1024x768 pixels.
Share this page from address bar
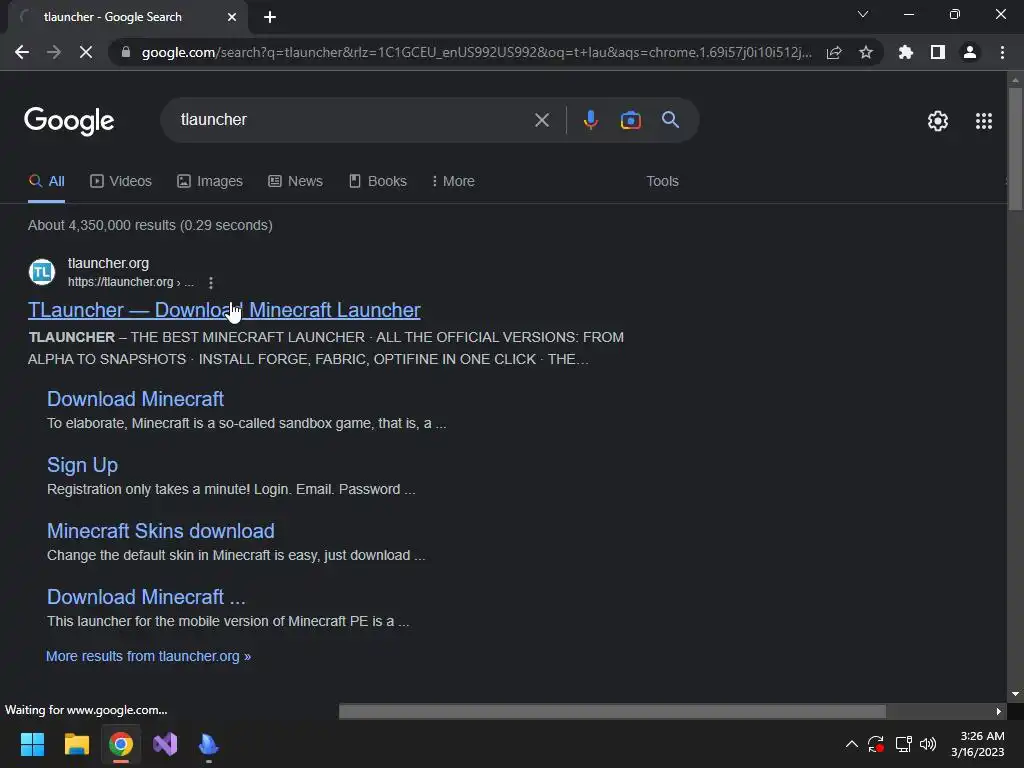pyautogui.click(x=834, y=52)
